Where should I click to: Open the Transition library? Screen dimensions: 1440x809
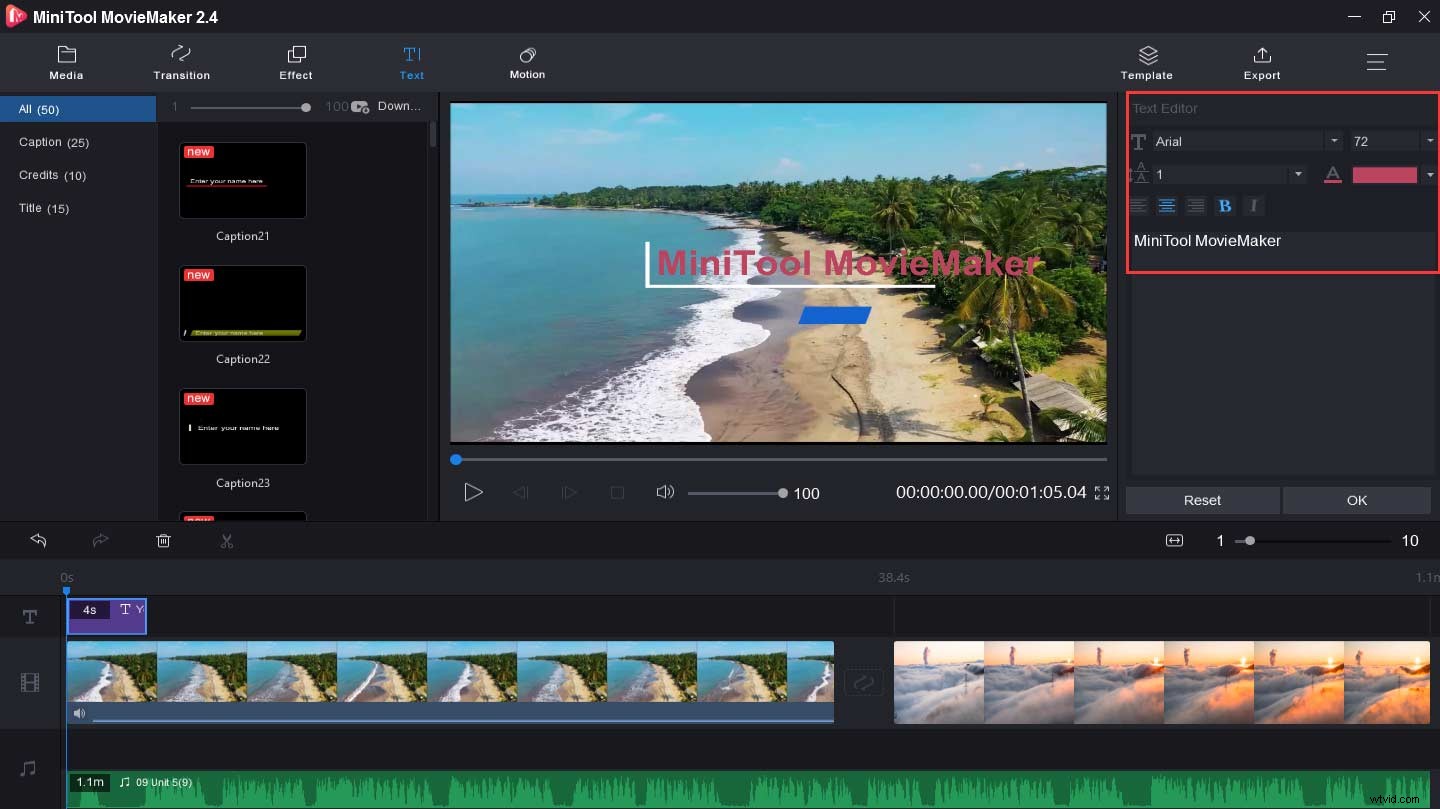181,62
